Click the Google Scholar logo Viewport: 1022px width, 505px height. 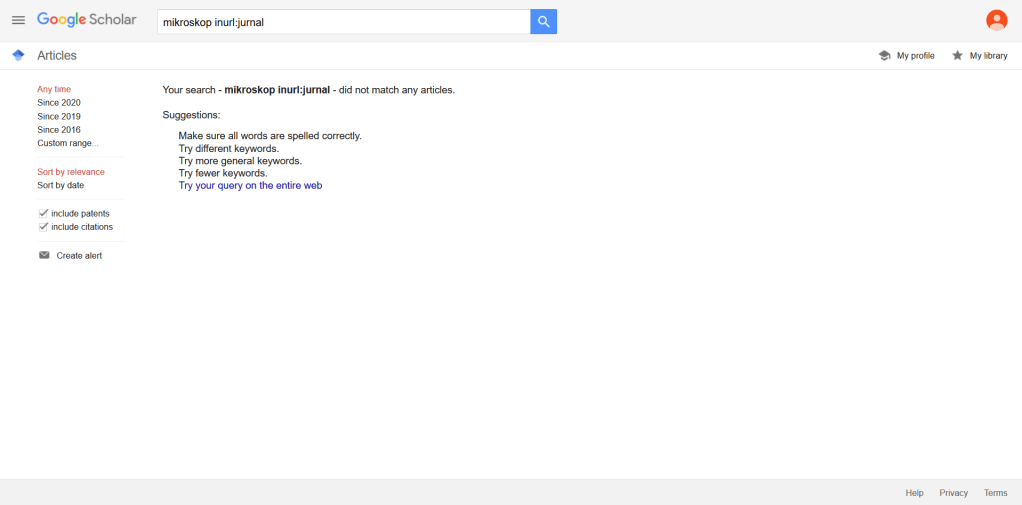87,20
